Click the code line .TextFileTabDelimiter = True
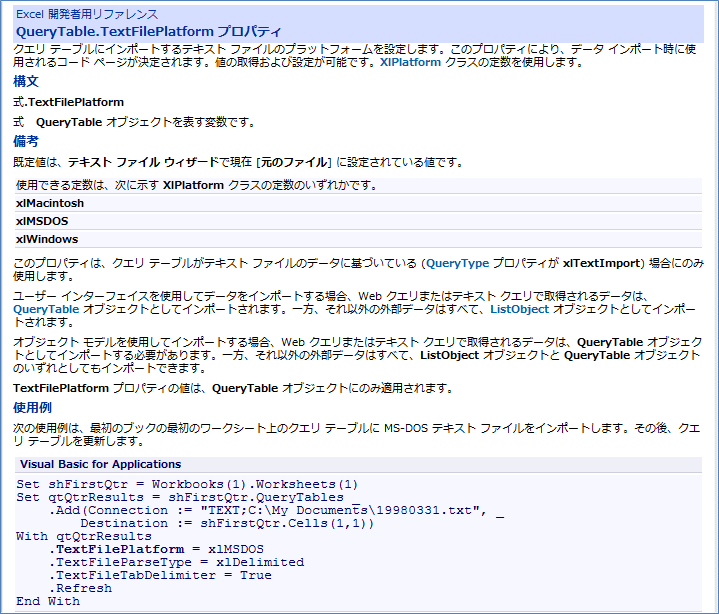This screenshot has width=719, height=614. point(160,575)
